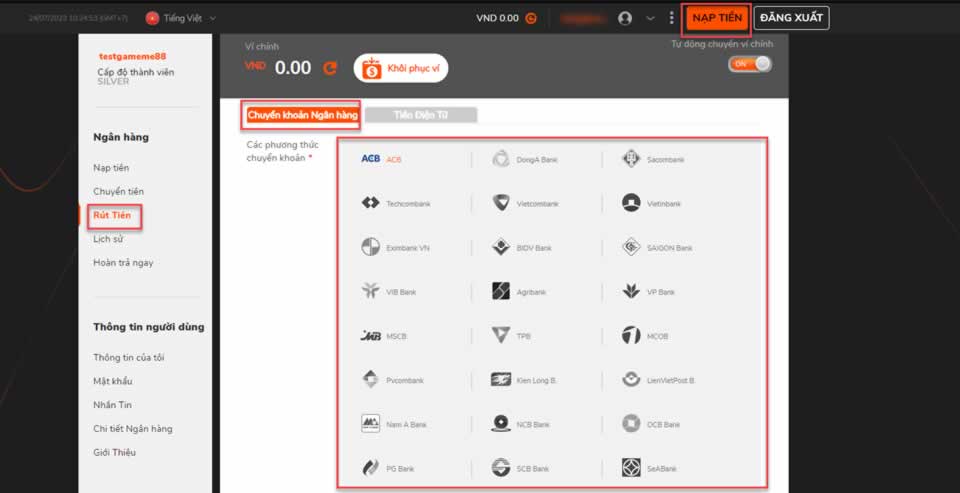Screen dimensions: 960x493
Task: Pick the SeABank icon
Action: (631, 469)
